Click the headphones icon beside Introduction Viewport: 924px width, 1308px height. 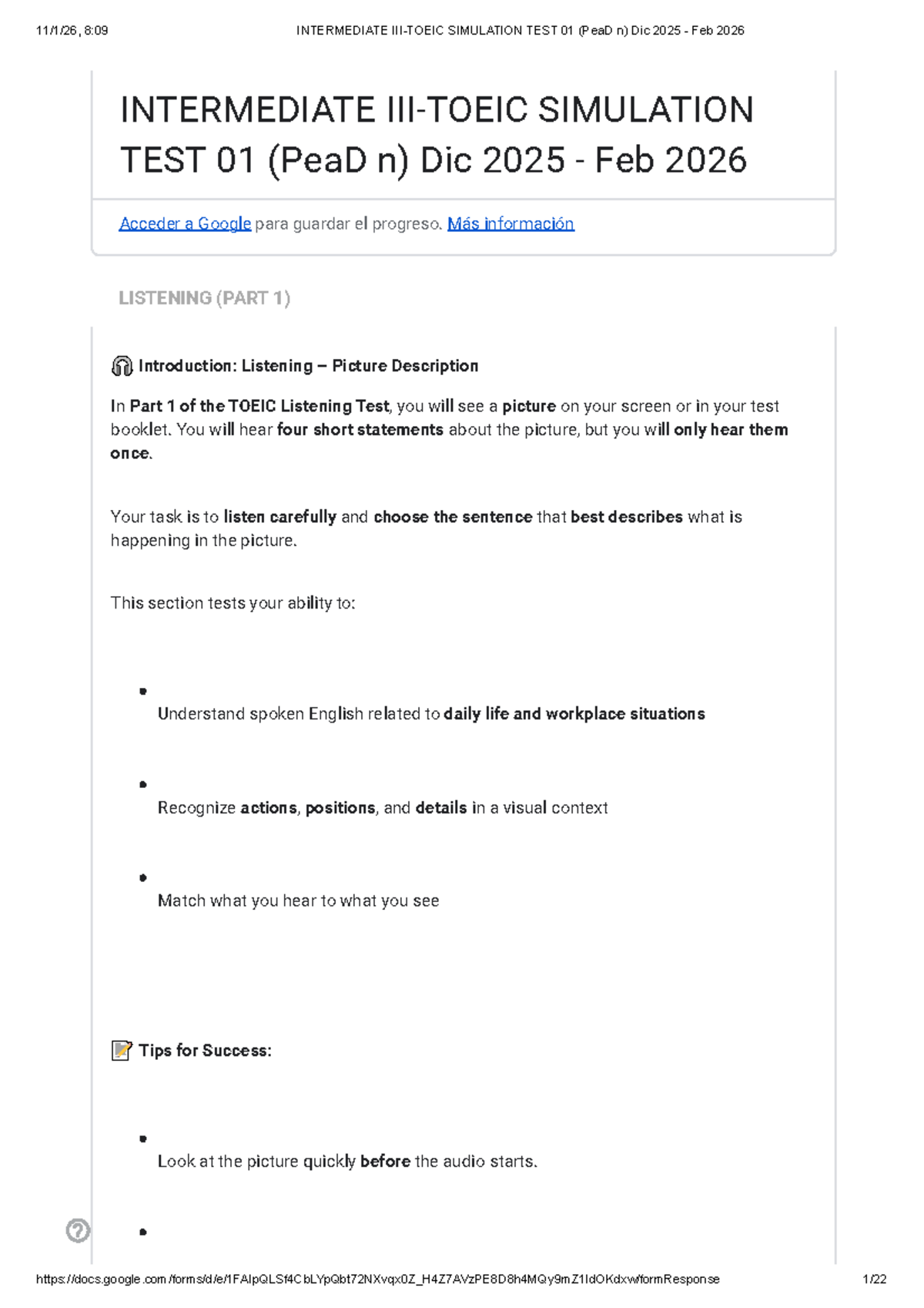click(122, 366)
